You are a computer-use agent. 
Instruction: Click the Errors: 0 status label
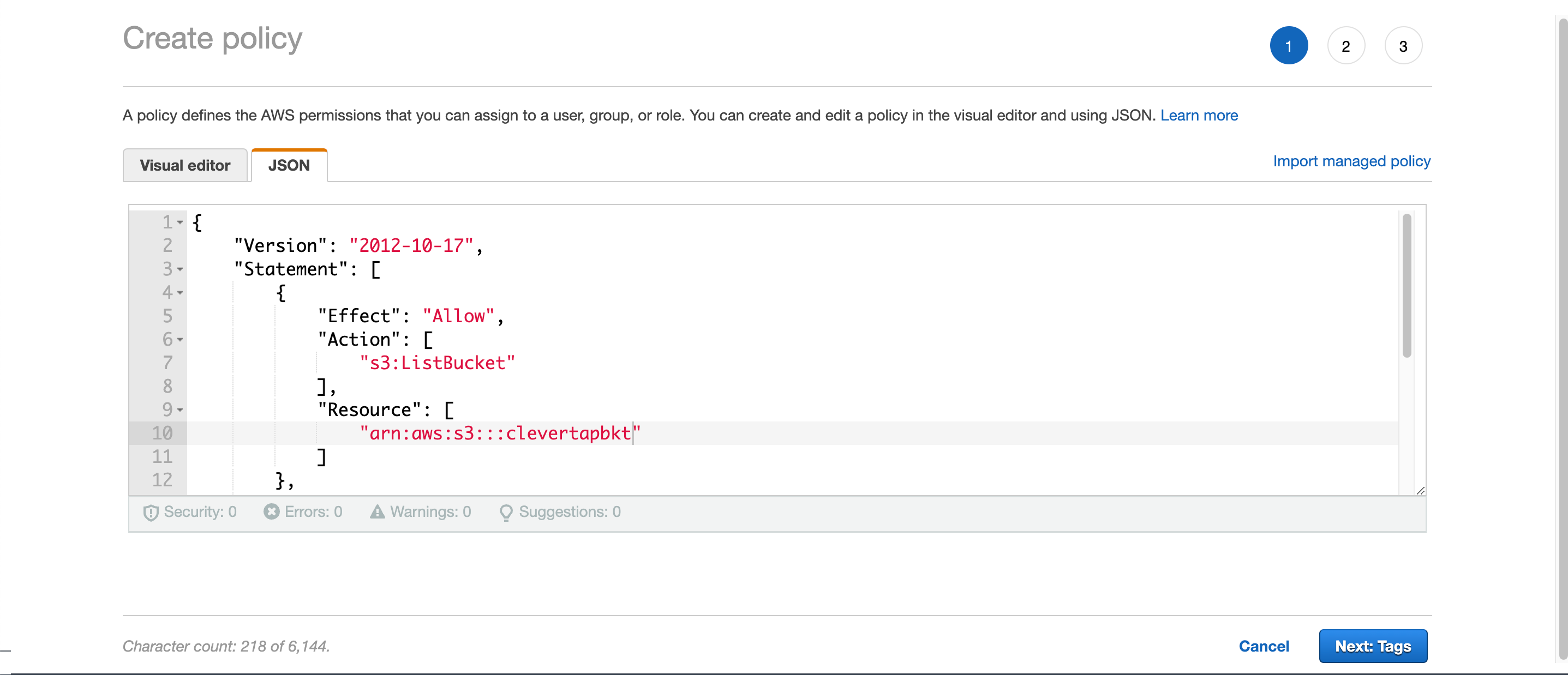click(x=314, y=512)
